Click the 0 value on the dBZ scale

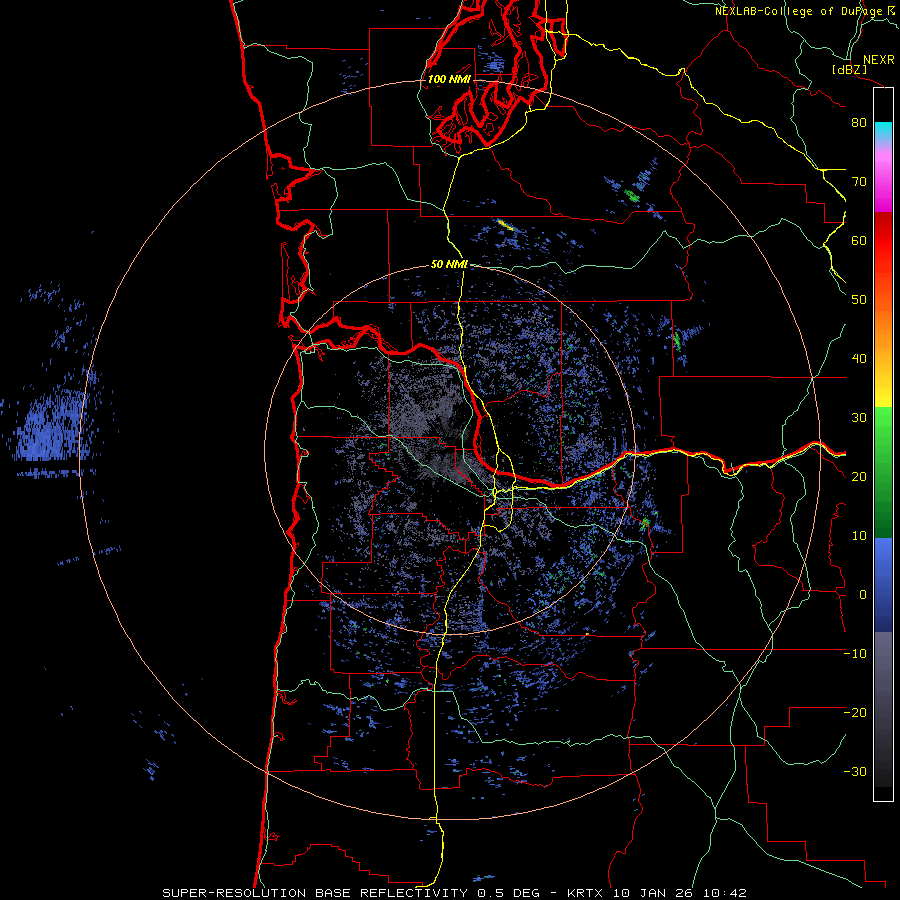pos(863,595)
